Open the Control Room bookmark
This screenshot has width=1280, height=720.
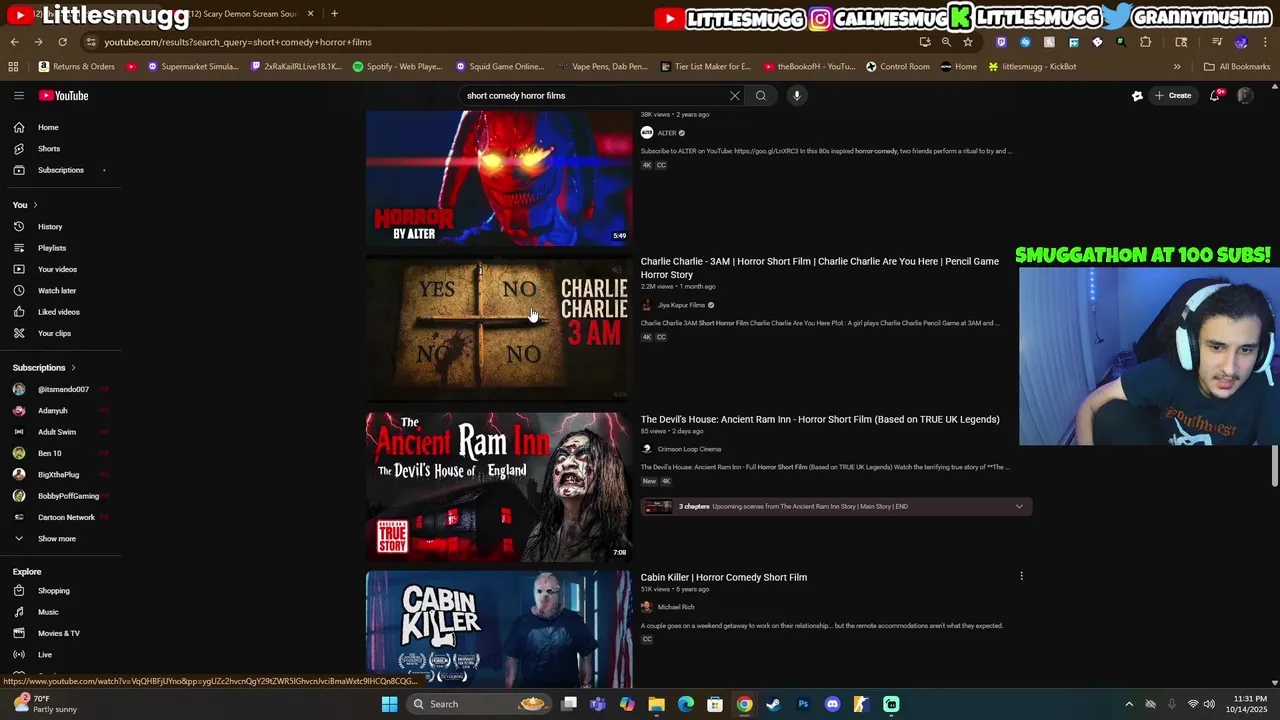pyautogui.click(x=897, y=67)
